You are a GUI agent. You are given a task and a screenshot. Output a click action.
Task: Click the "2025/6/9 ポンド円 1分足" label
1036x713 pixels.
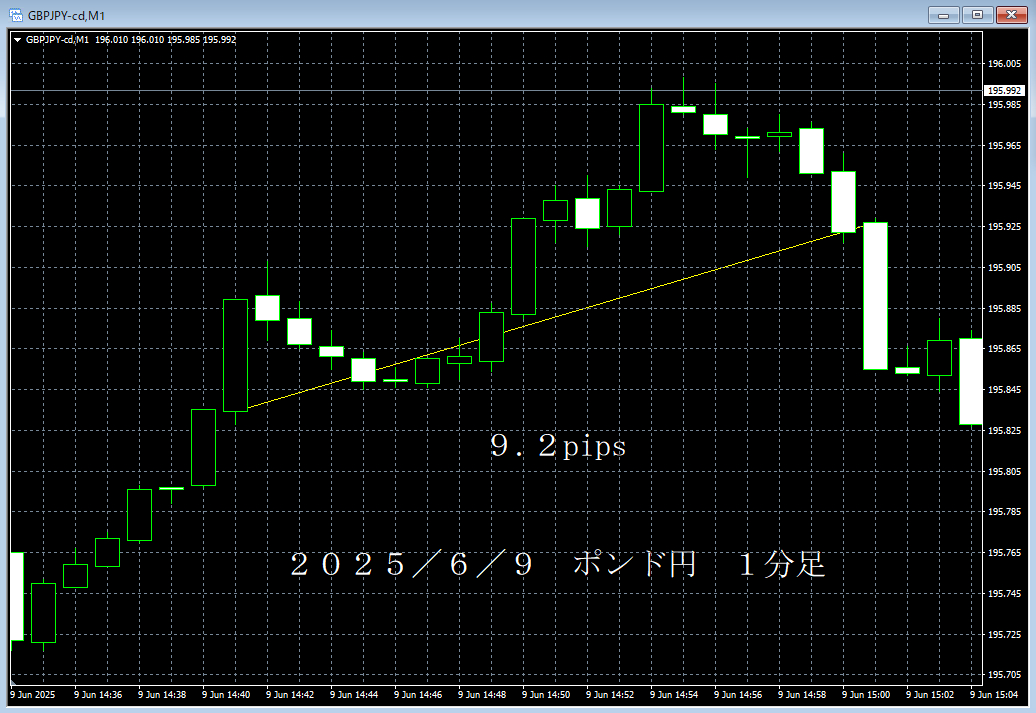tap(558, 565)
